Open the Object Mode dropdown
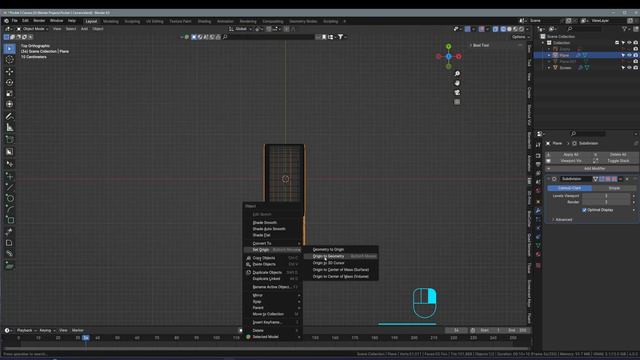Screen dimensions: 640x360 coord(33,29)
